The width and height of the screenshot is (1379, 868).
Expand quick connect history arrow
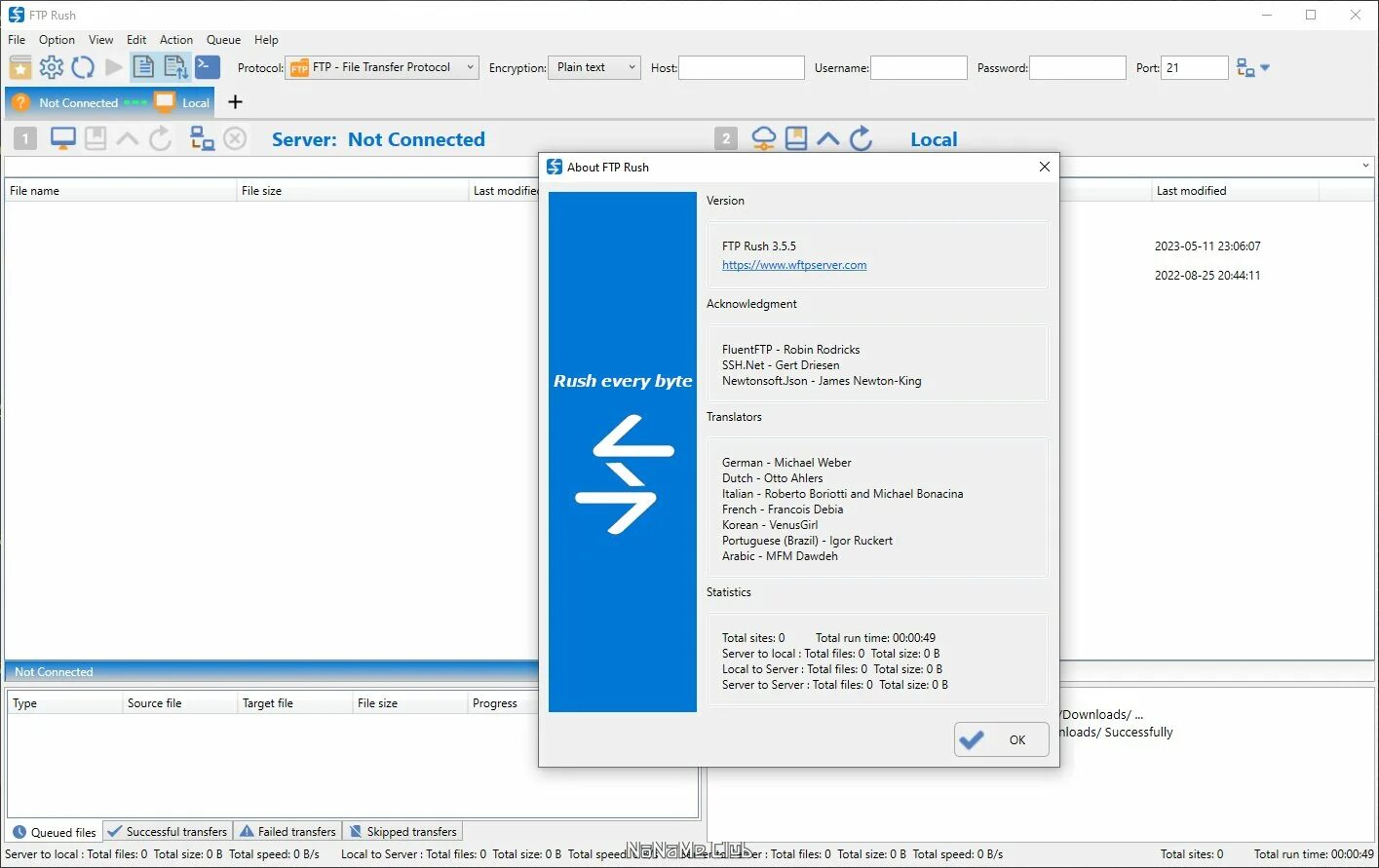coord(1265,67)
